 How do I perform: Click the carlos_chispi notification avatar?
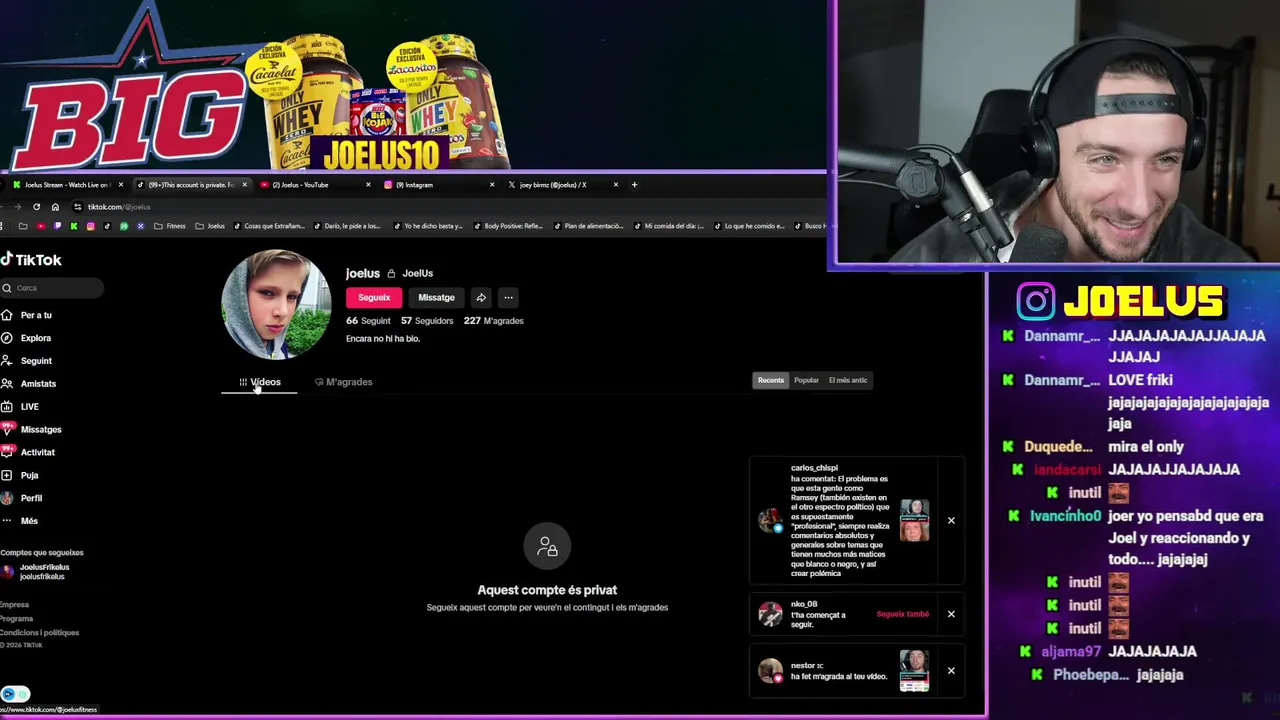(770, 520)
